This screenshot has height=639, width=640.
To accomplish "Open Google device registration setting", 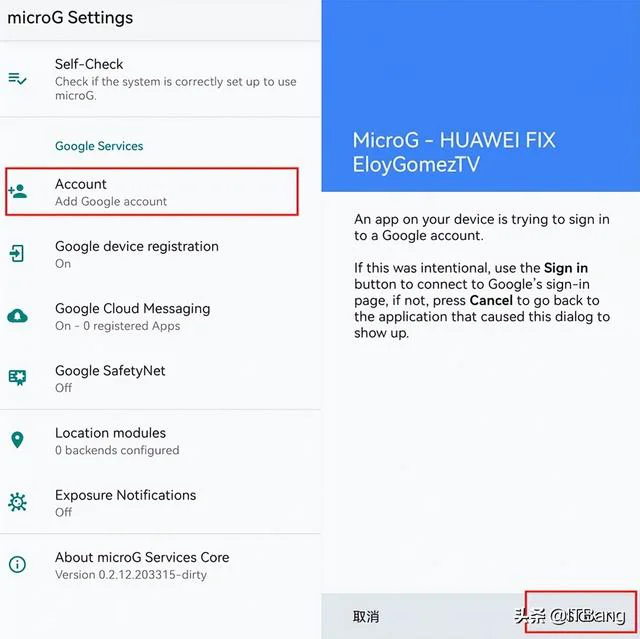I will point(160,254).
